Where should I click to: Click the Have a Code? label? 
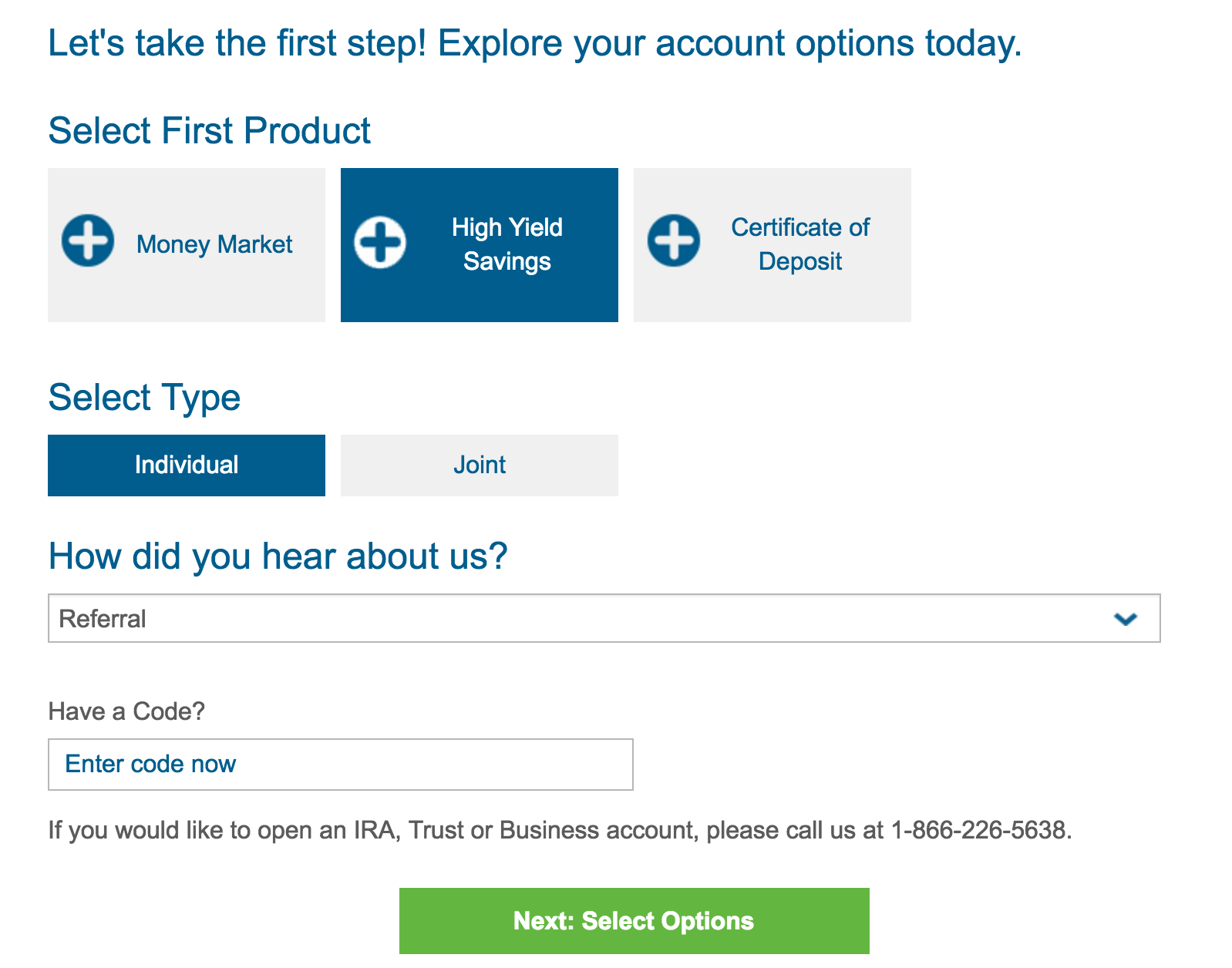126,712
